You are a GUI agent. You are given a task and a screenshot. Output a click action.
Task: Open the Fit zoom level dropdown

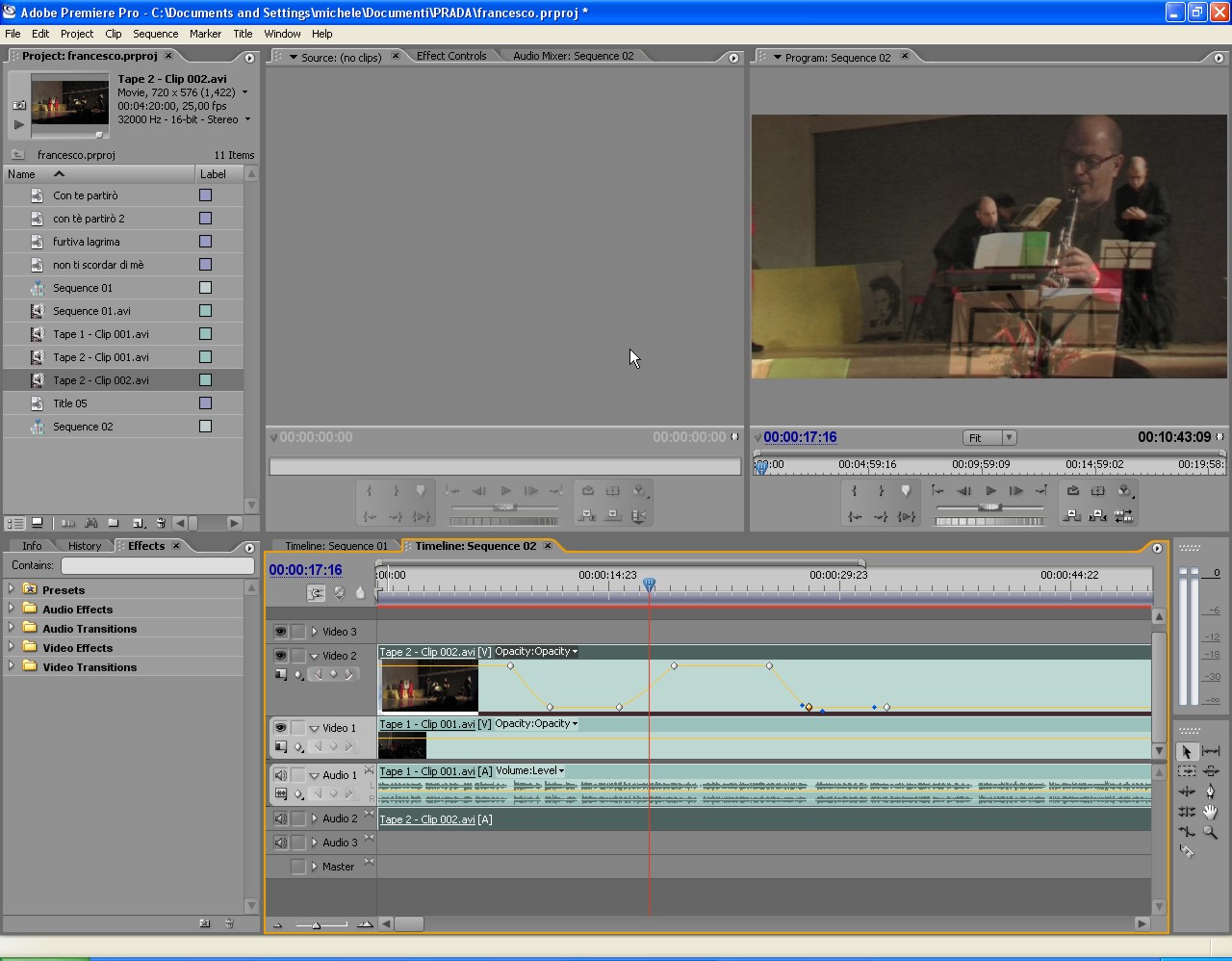click(x=989, y=438)
